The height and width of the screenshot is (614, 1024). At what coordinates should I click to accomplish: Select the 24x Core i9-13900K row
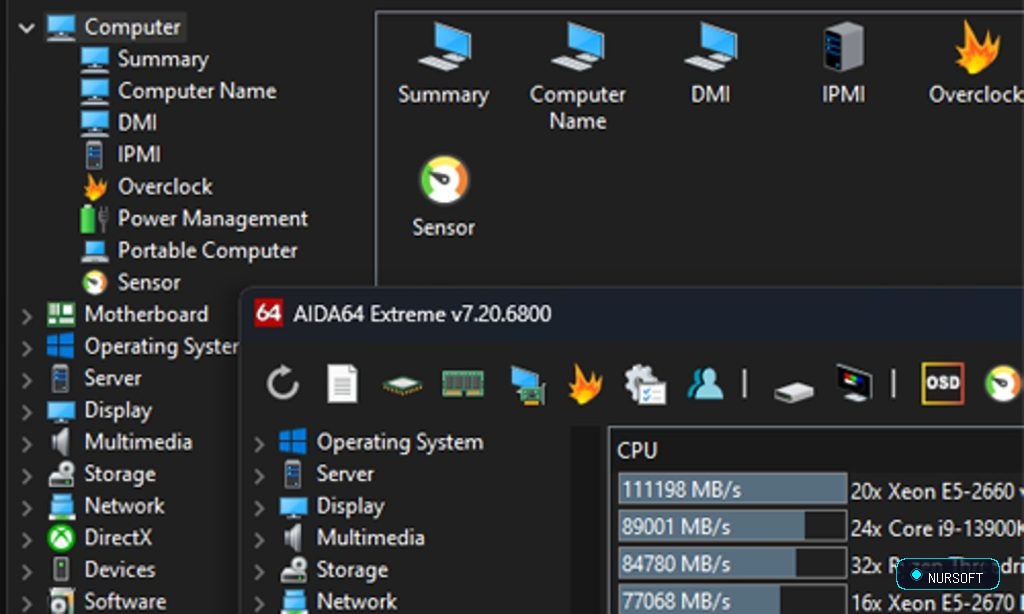click(x=936, y=528)
